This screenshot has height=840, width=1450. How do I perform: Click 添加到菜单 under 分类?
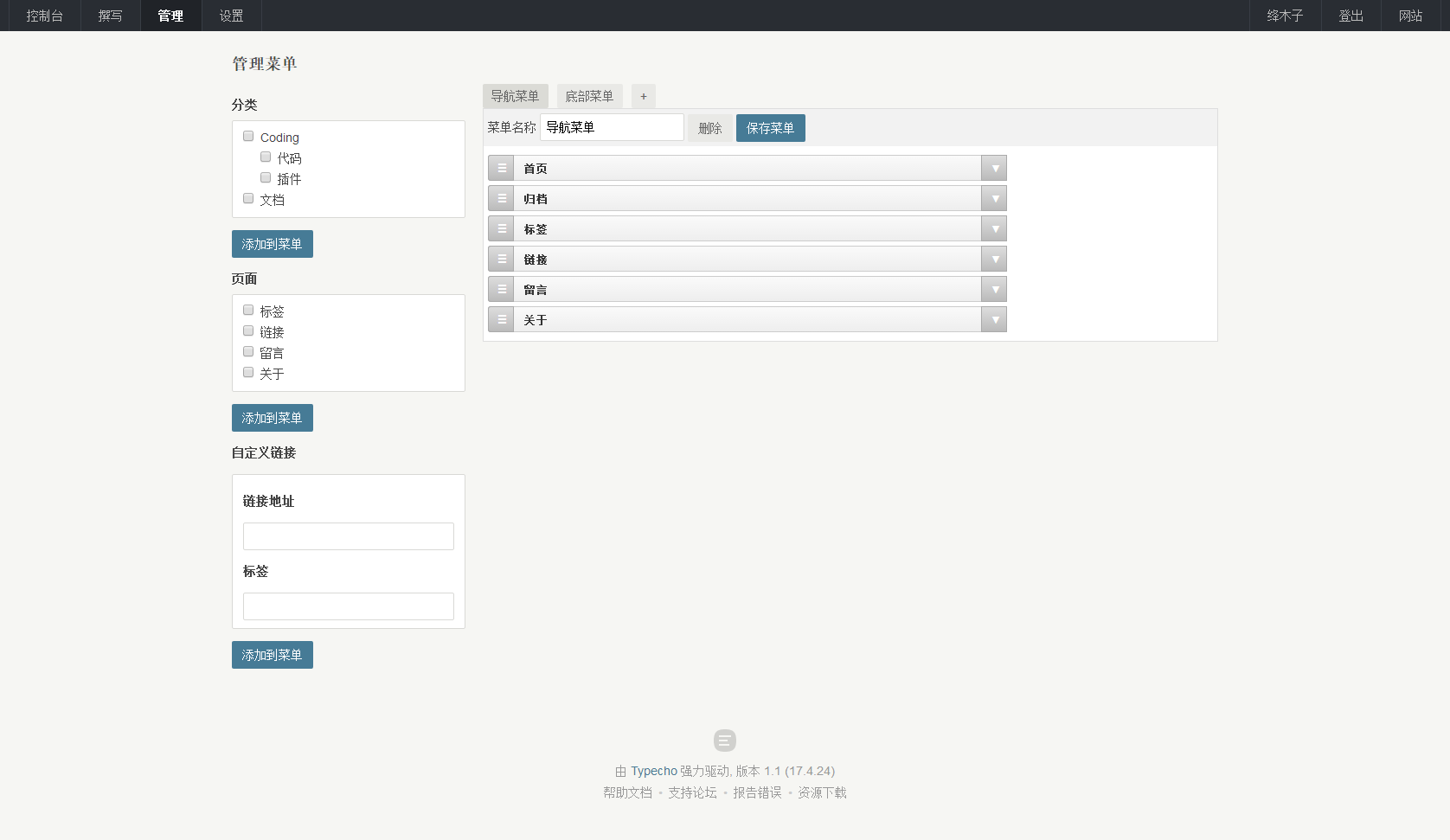click(272, 244)
